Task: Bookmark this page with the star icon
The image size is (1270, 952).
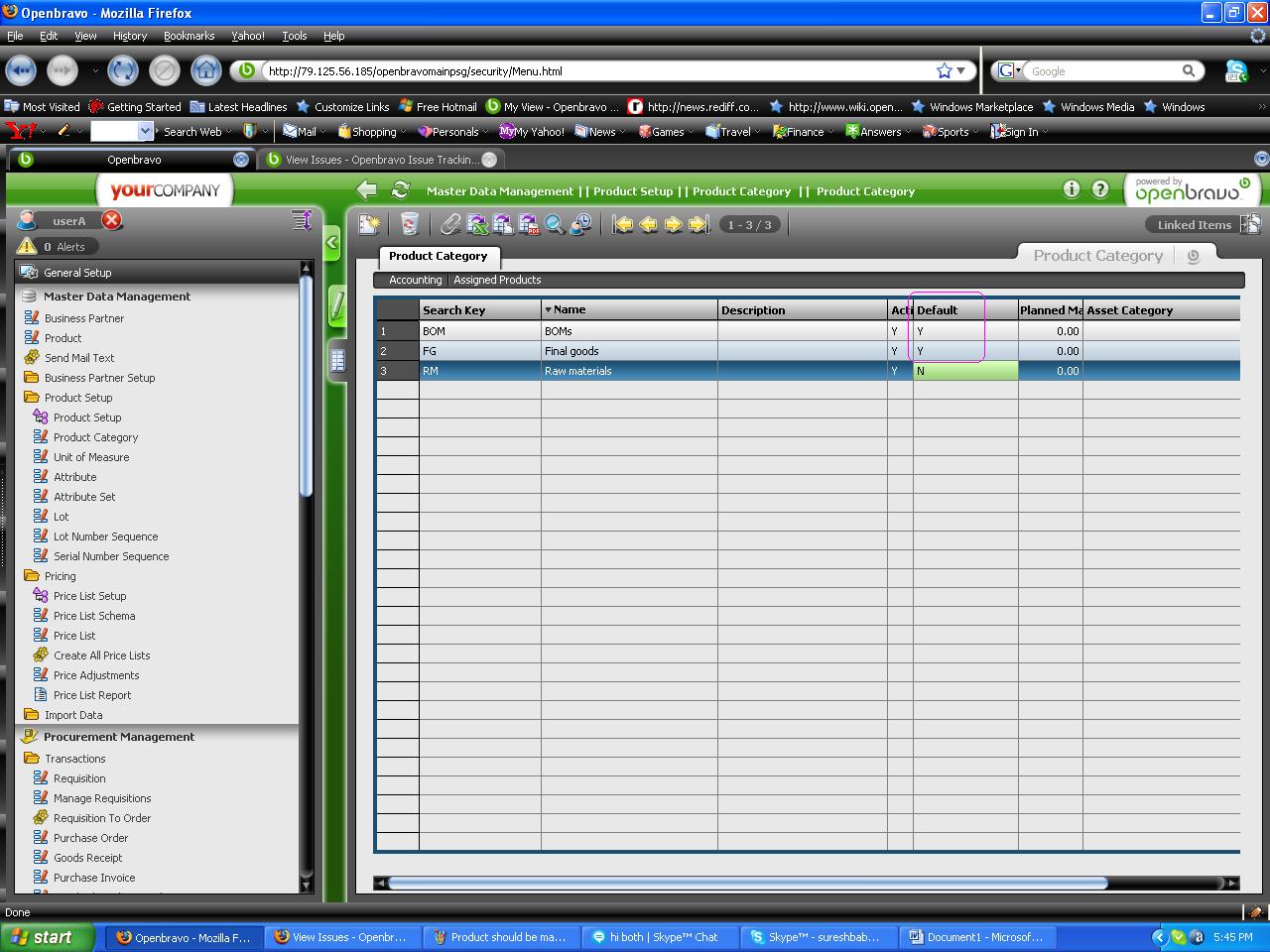Action: 945,70
